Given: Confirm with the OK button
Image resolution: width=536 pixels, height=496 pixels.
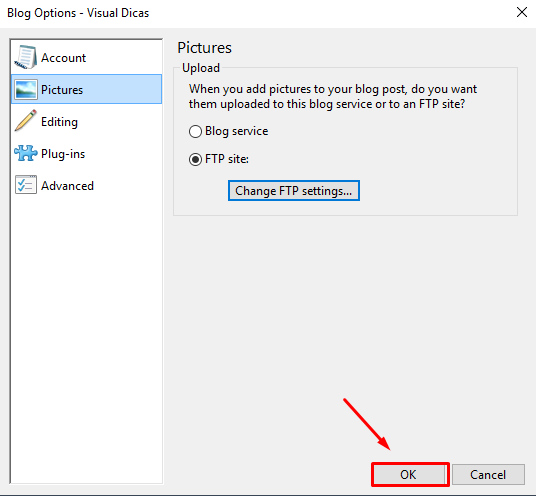Looking at the screenshot, I should click(x=410, y=474).
